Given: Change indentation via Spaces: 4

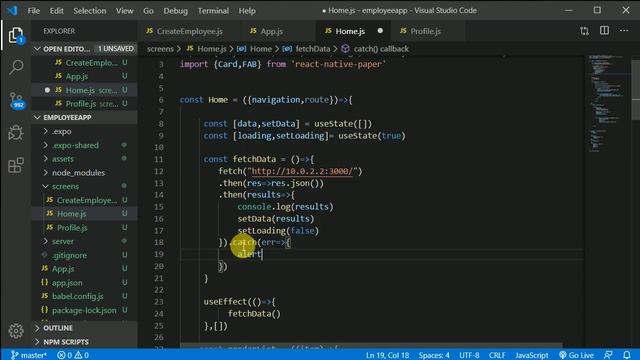Looking at the screenshot, I should click(x=434, y=355).
